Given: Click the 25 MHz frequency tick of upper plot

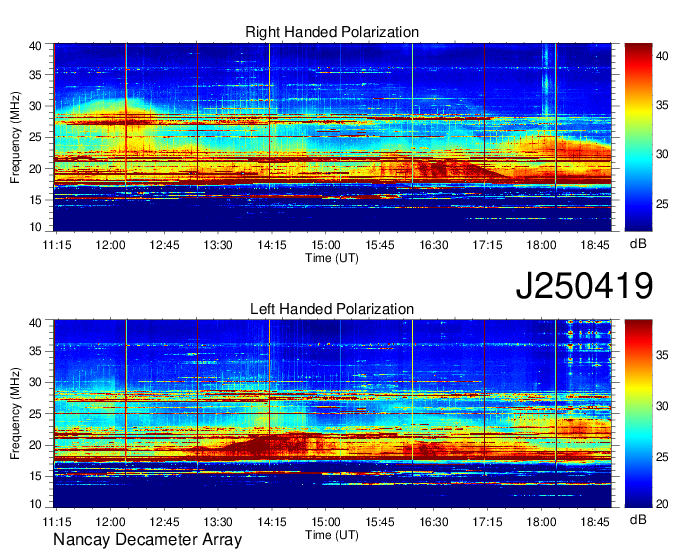Looking at the screenshot, I should [x=35, y=137].
